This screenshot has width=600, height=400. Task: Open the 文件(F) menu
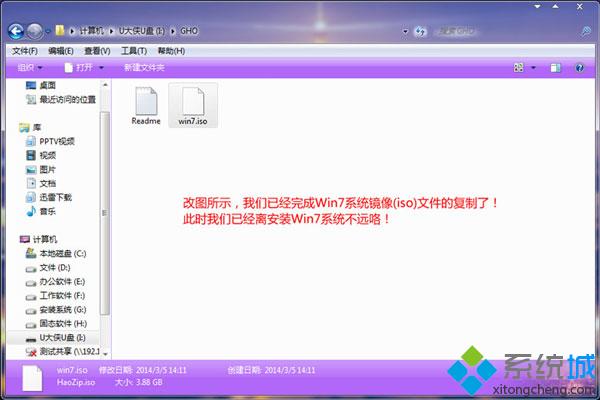pyautogui.click(x=25, y=51)
